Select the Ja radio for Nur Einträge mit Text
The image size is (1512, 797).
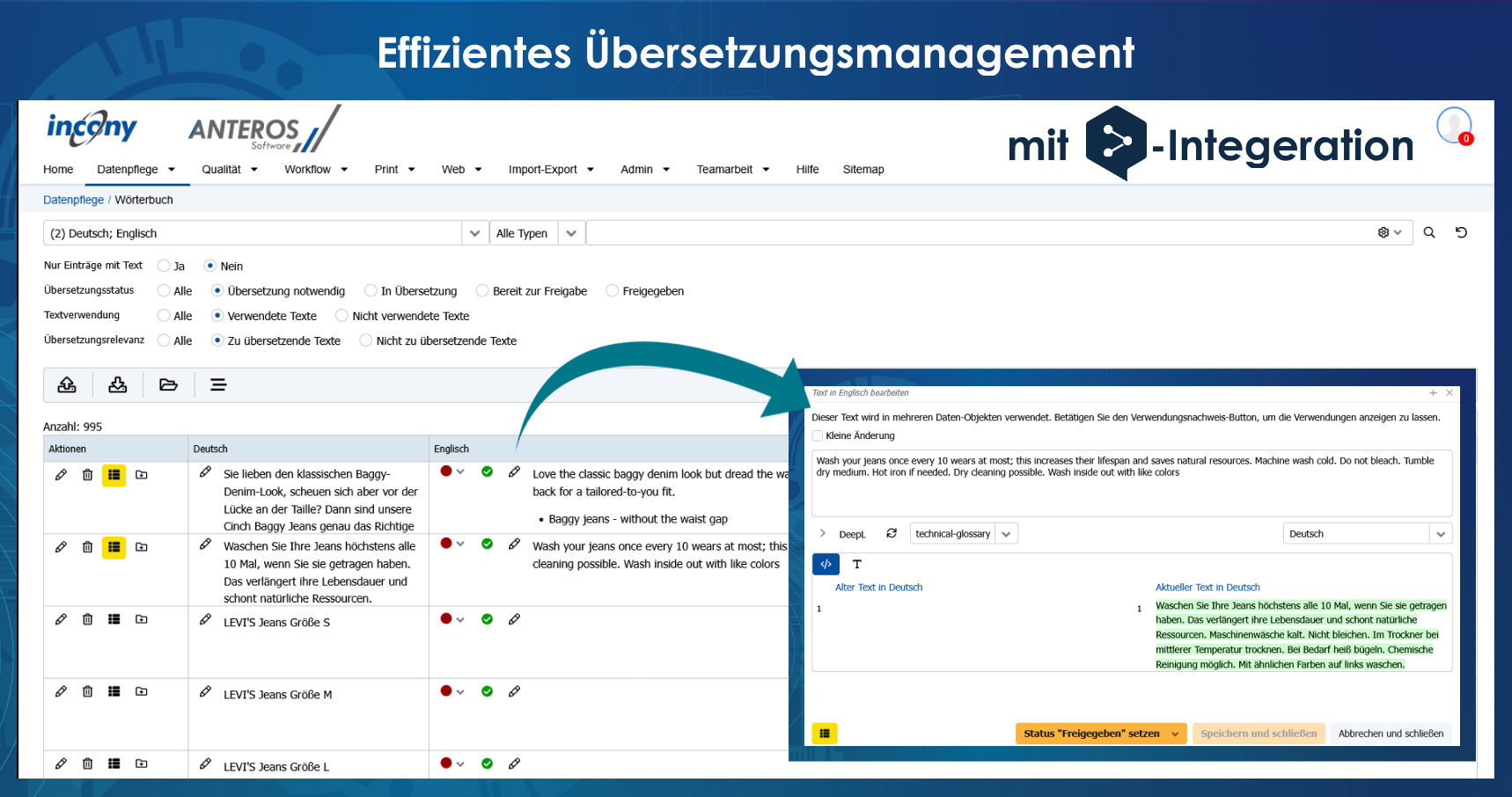pos(164,266)
